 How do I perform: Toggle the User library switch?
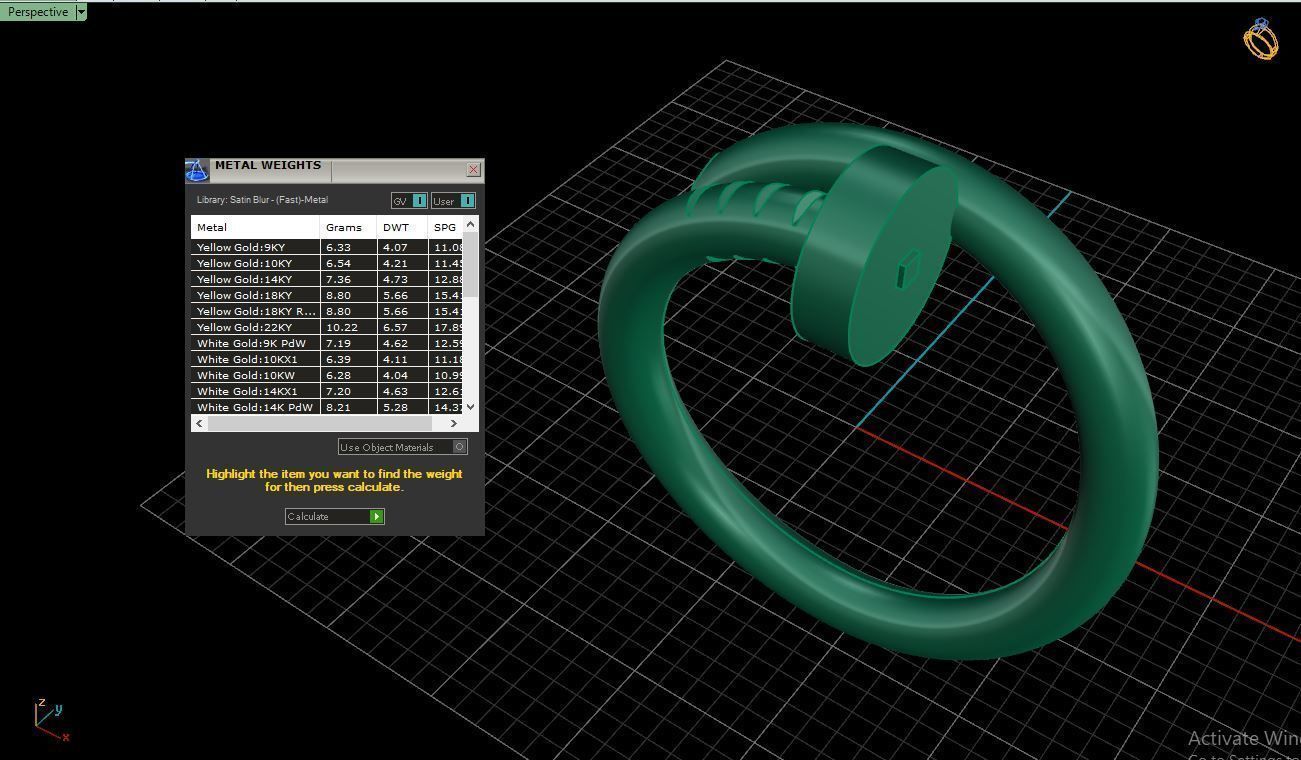pos(453,201)
